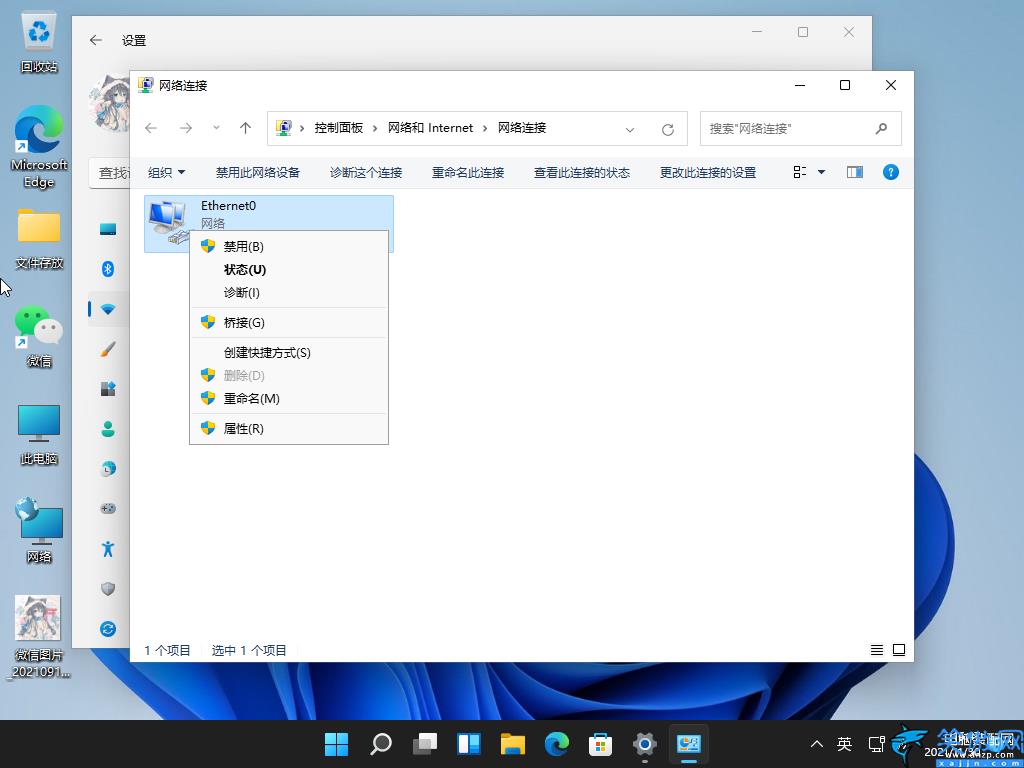Screen dimensions: 1024x768
Task: Choose 状态(U) from the context menu
Action: click(x=289, y=270)
